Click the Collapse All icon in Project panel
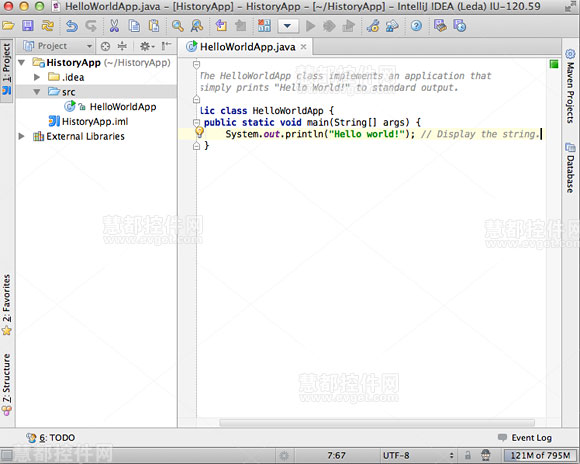Image resolution: width=580 pixels, height=464 pixels. tap(122, 46)
